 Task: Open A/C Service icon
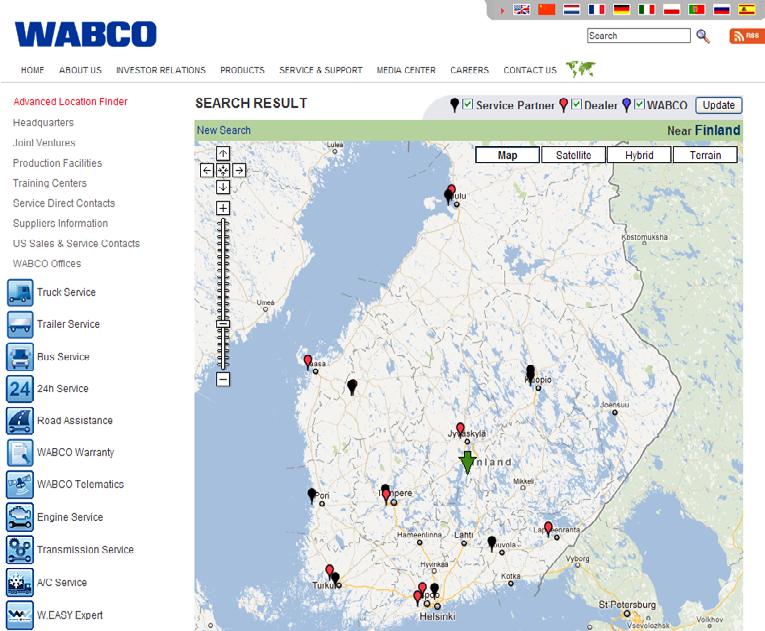pyautogui.click(x=20, y=582)
